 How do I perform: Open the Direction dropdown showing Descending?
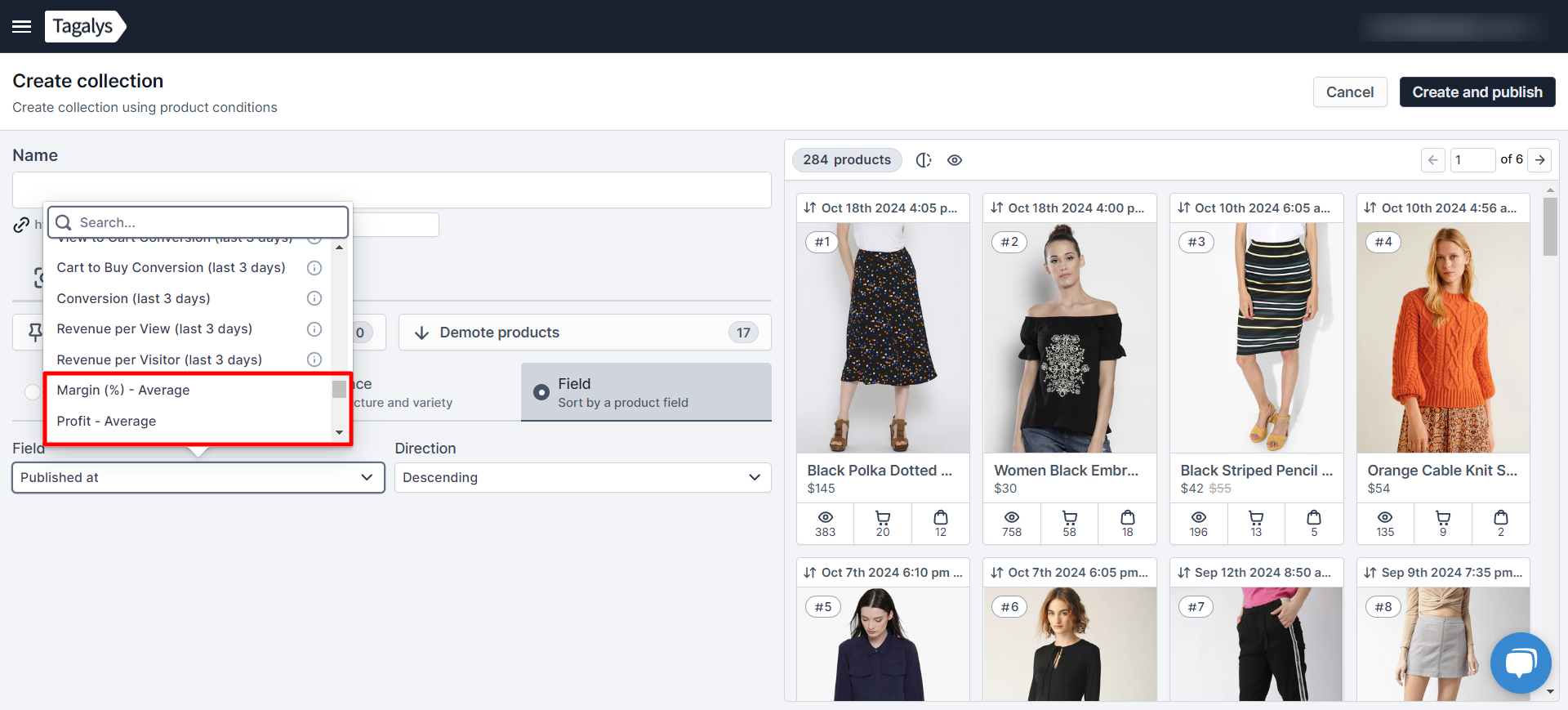[x=583, y=477]
